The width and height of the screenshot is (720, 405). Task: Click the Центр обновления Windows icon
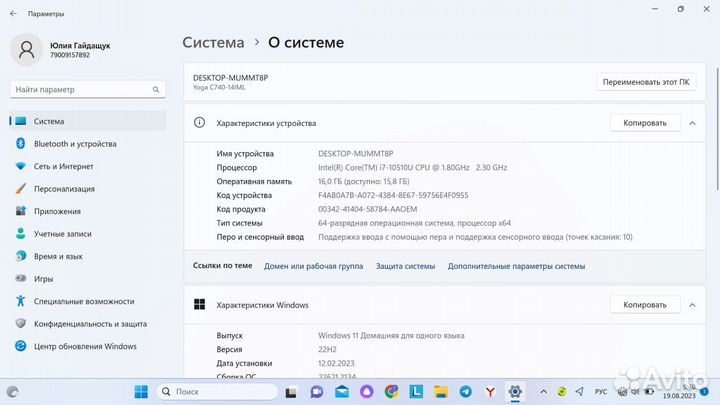[21, 346]
